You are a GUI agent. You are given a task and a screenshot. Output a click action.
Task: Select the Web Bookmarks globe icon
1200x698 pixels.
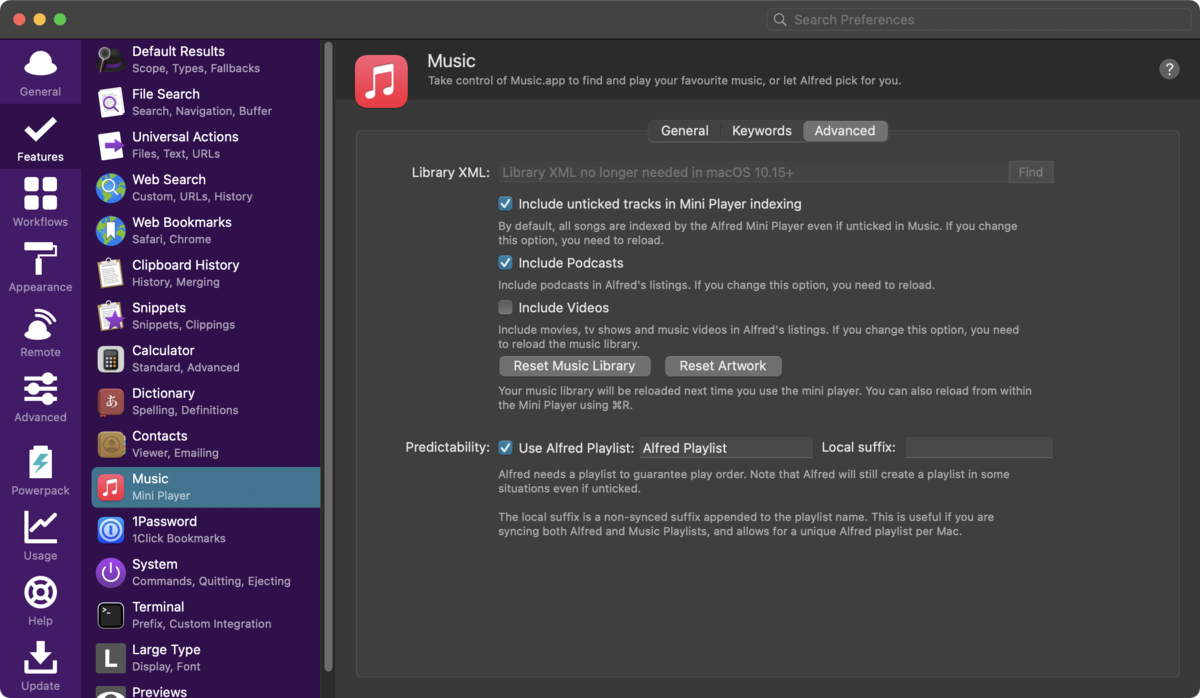pyautogui.click(x=111, y=231)
